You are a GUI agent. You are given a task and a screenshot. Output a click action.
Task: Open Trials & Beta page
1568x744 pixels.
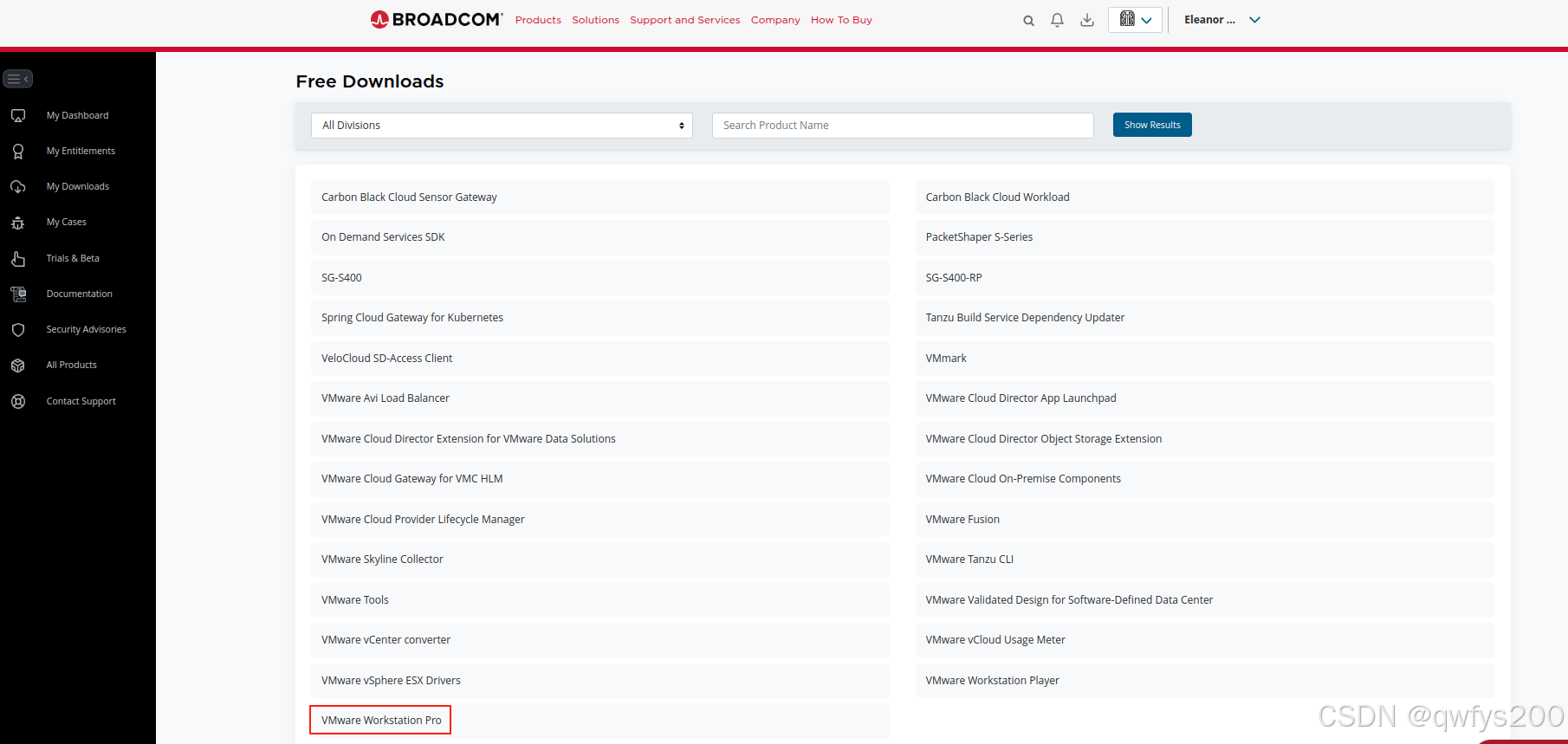(x=73, y=258)
